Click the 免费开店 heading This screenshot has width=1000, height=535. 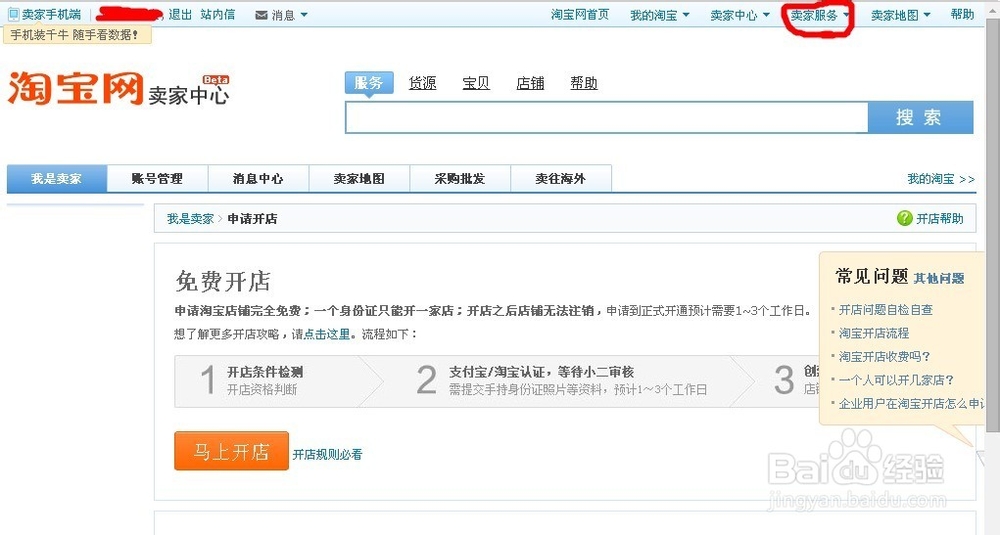(x=223, y=281)
